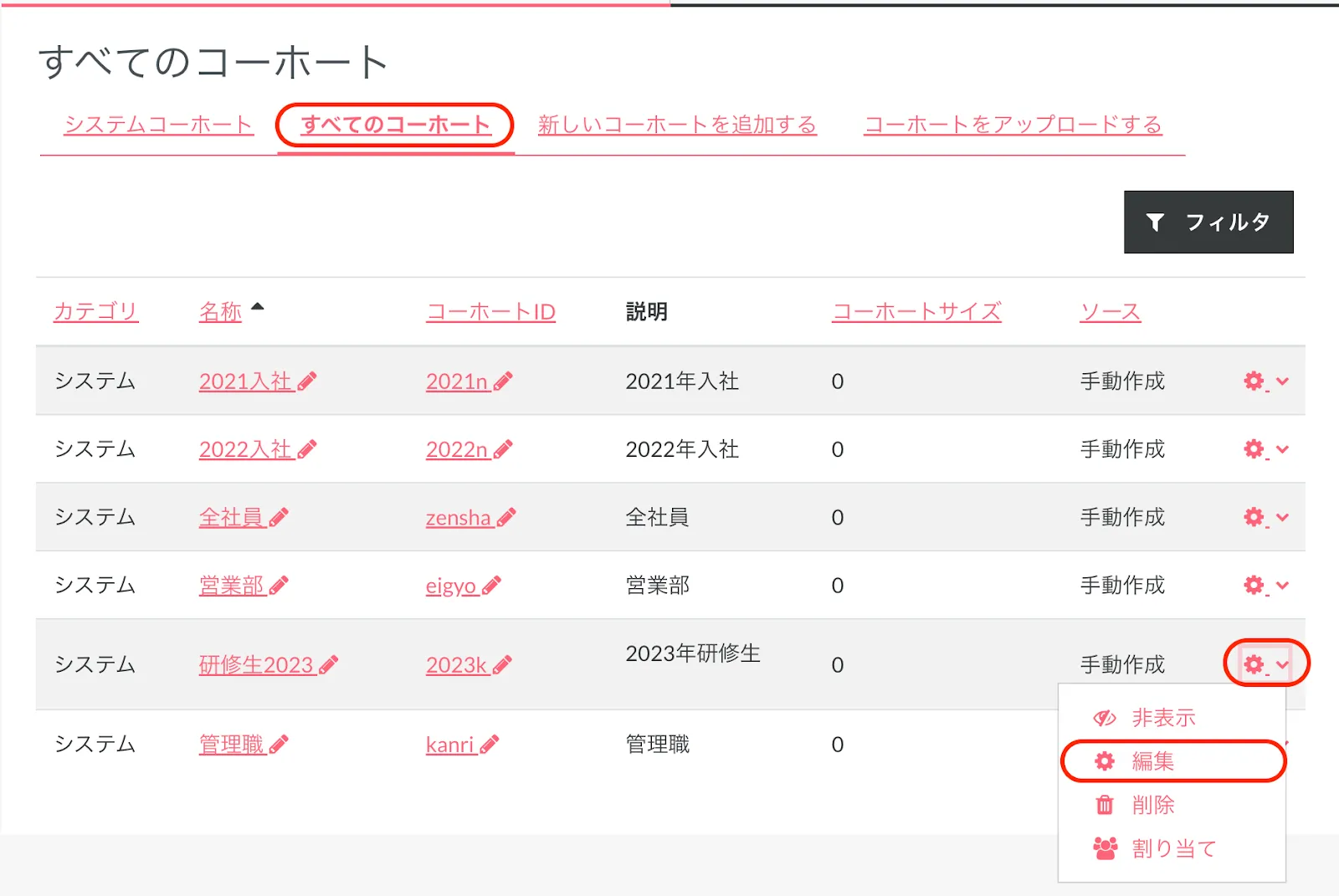This screenshot has height=896, width=1339.
Task: Sort table by コーホートサイズ column
Action: pos(916,312)
